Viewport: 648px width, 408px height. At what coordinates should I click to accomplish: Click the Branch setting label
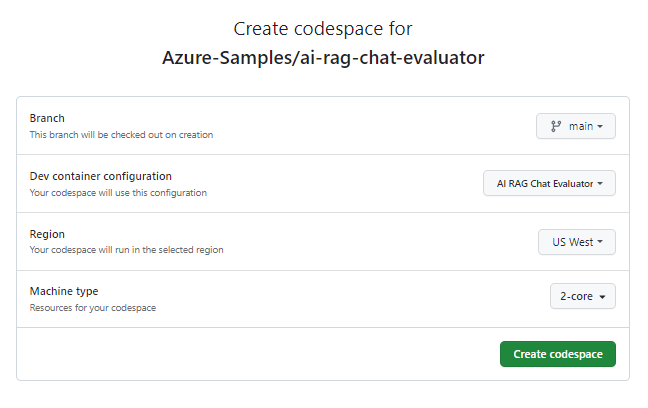click(x=47, y=118)
